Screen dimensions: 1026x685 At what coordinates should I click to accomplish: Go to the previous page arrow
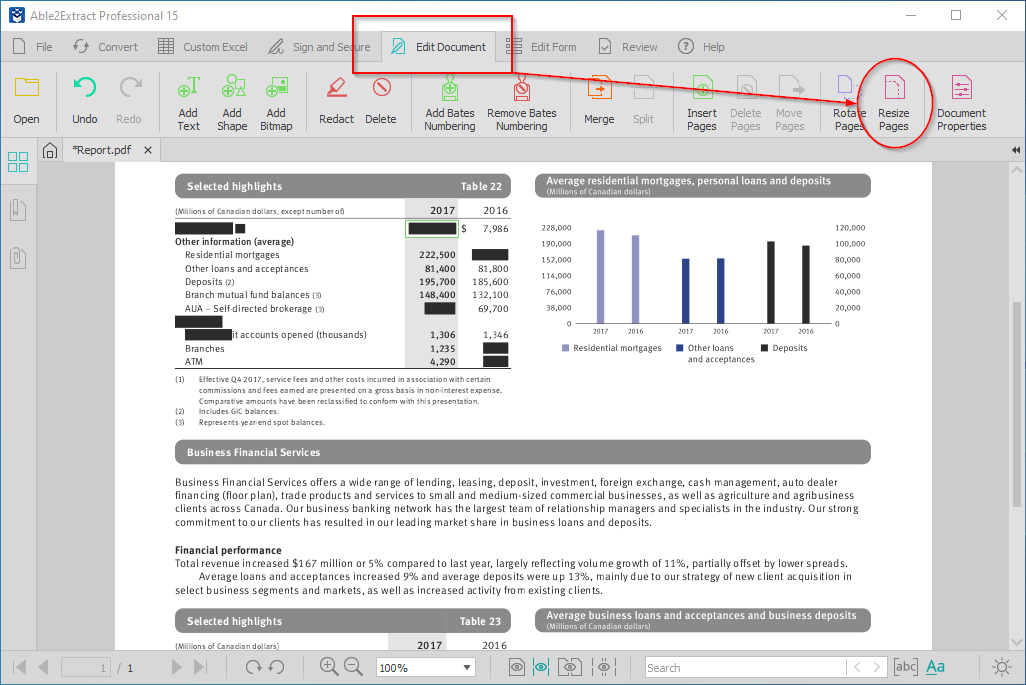[x=43, y=667]
